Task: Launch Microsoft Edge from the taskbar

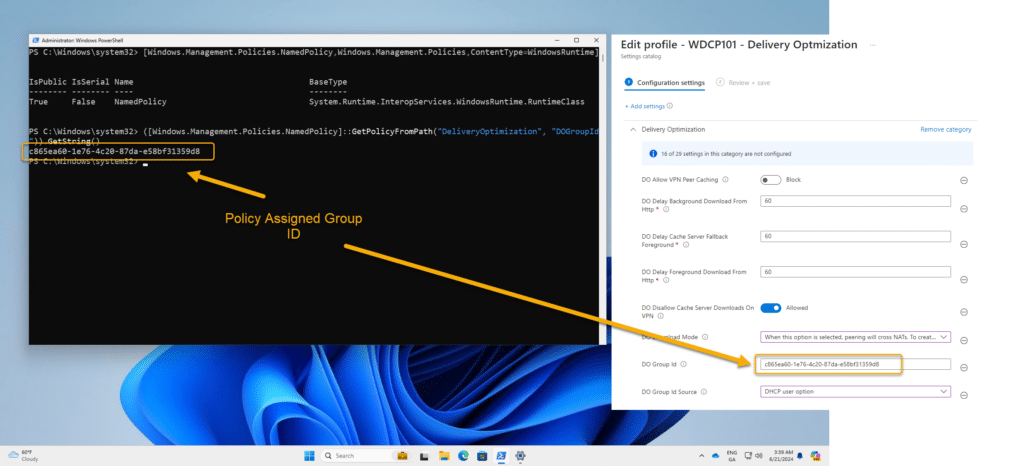Action: 463,456
